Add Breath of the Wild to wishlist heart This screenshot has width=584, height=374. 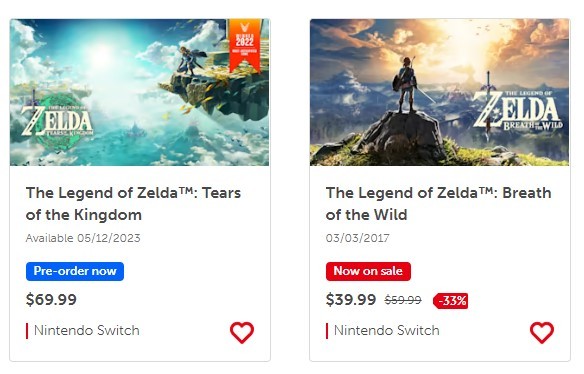(542, 332)
